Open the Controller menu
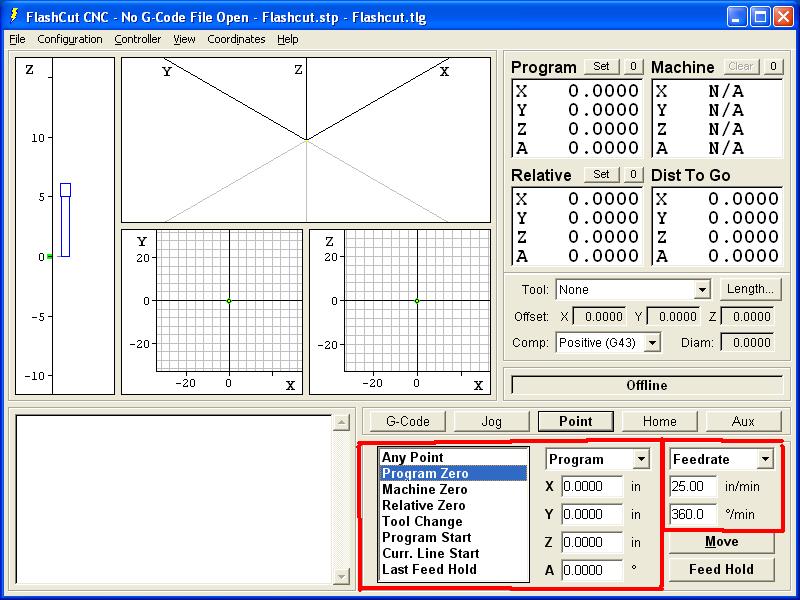This screenshot has height=600, width=800. click(x=137, y=39)
